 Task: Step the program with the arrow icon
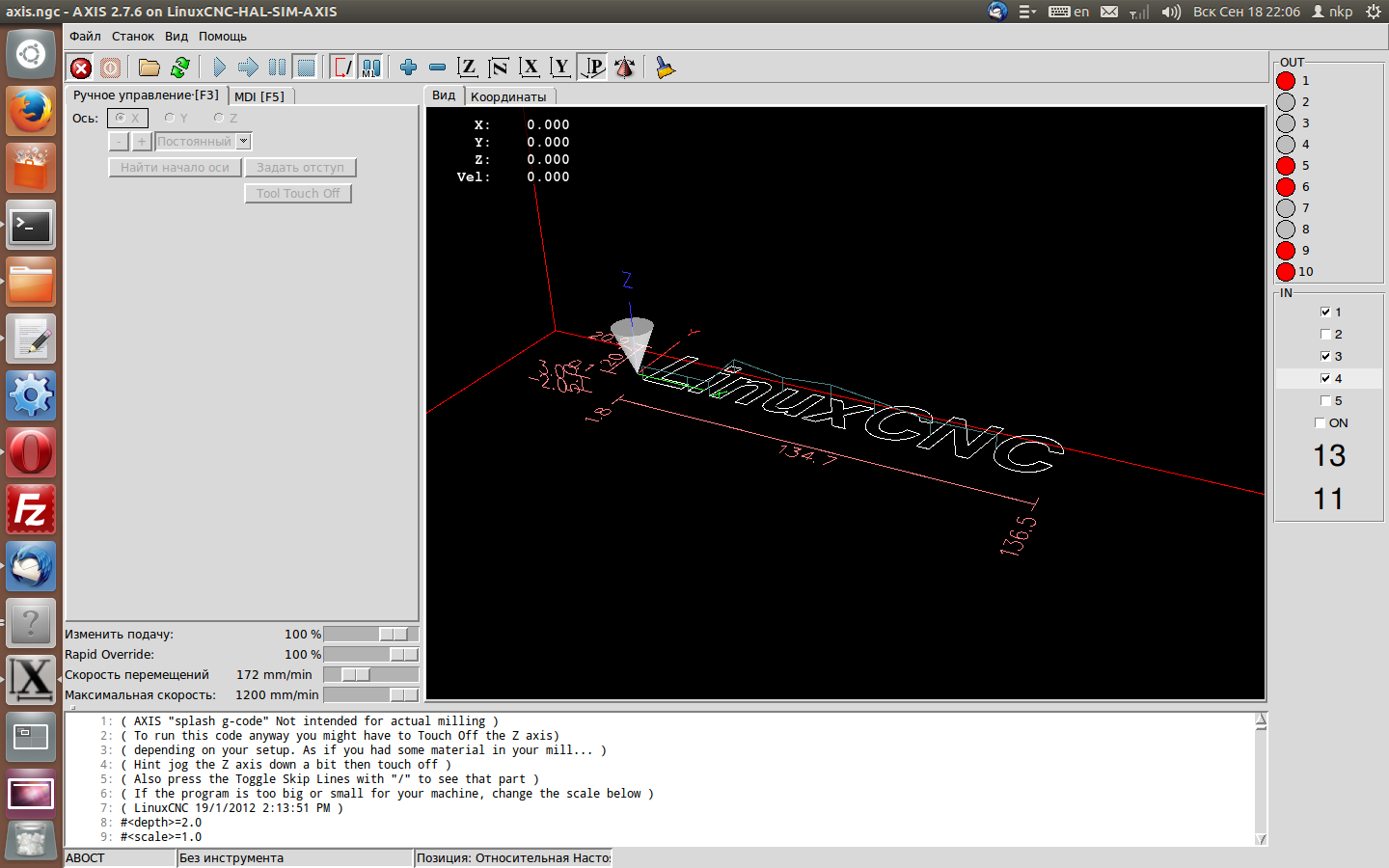pos(248,68)
